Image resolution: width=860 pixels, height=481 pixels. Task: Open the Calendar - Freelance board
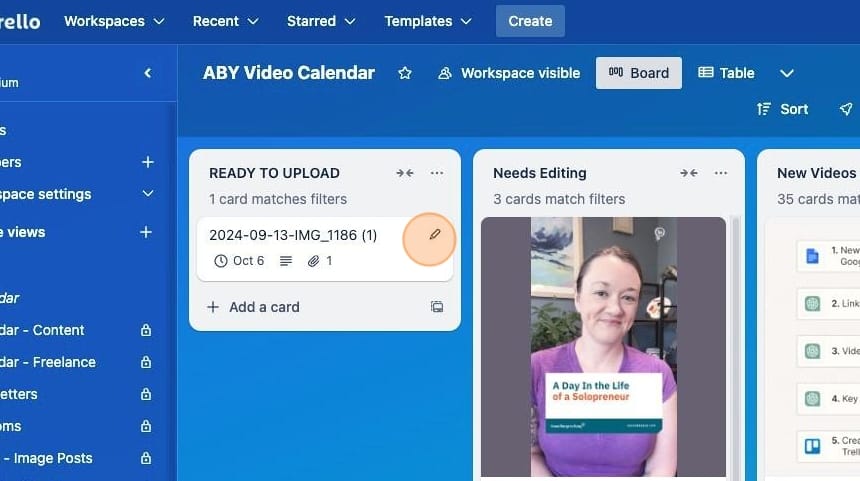coord(48,362)
